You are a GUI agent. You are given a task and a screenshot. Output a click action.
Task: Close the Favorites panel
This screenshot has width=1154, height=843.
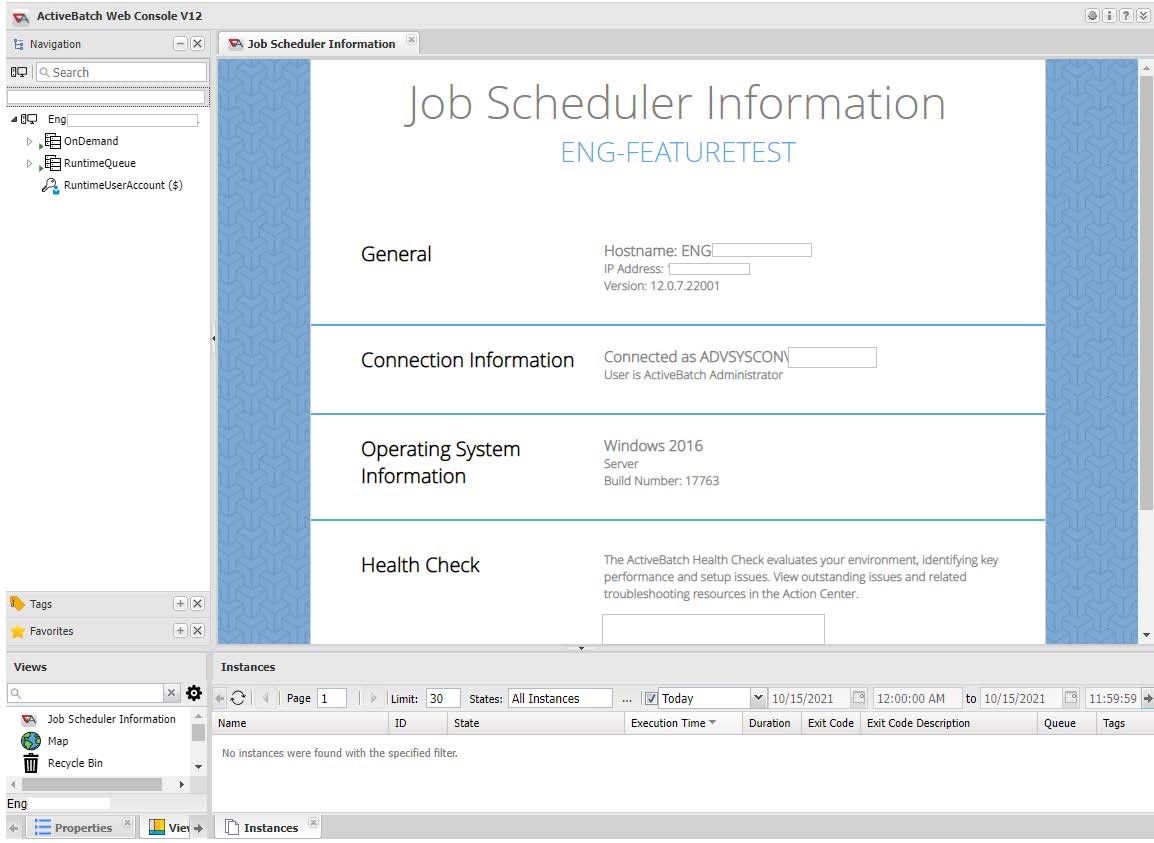197,630
